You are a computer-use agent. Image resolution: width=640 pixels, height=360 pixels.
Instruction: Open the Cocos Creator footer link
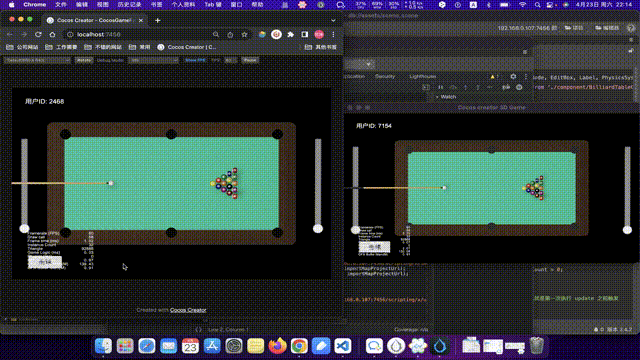(188, 310)
